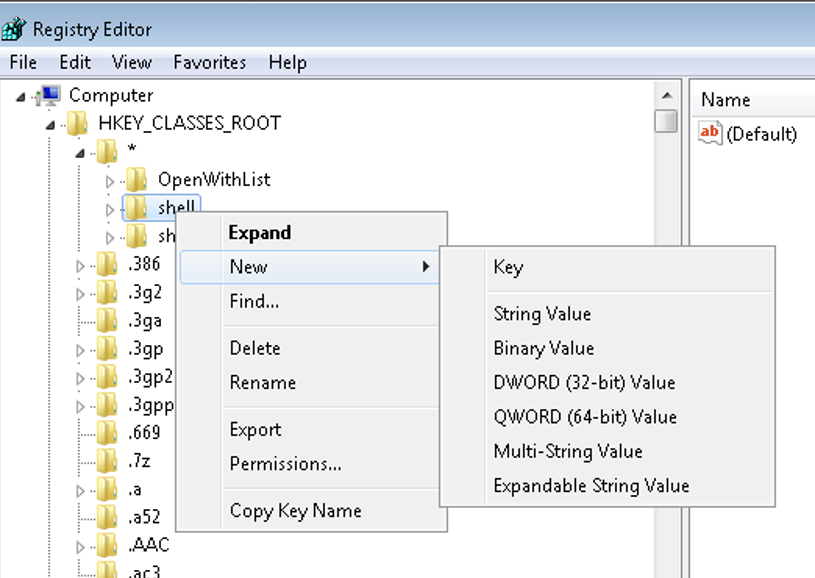The image size is (815, 578).
Task: Open the View menu
Action: [x=132, y=62]
